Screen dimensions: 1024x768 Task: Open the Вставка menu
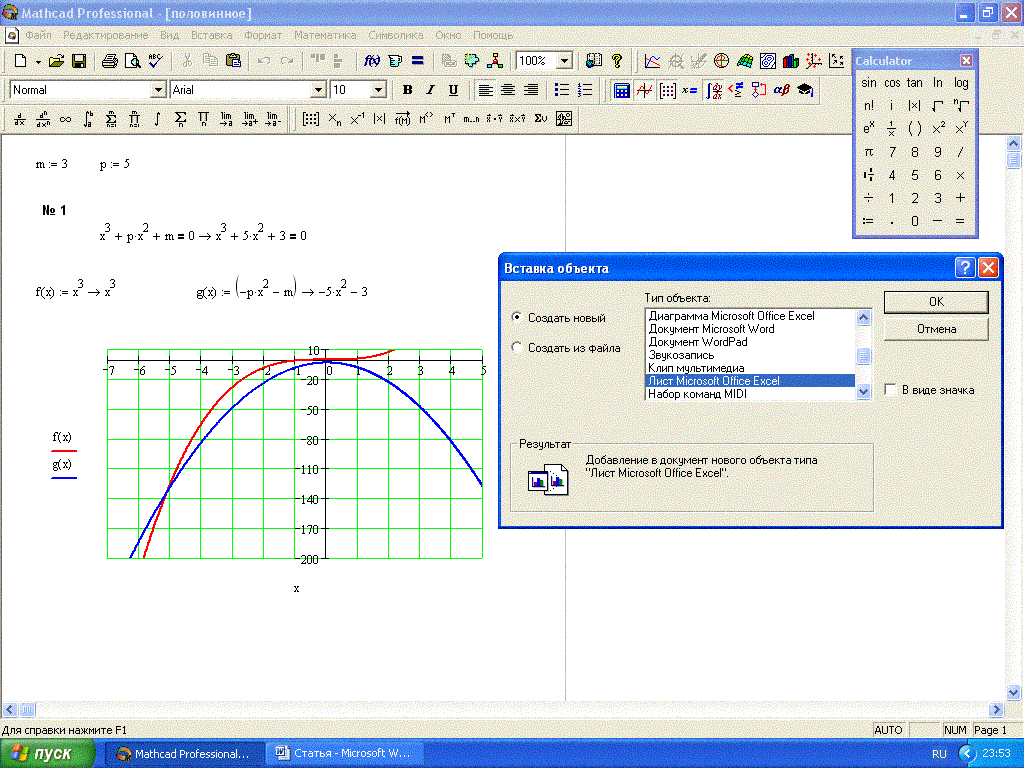click(x=211, y=35)
